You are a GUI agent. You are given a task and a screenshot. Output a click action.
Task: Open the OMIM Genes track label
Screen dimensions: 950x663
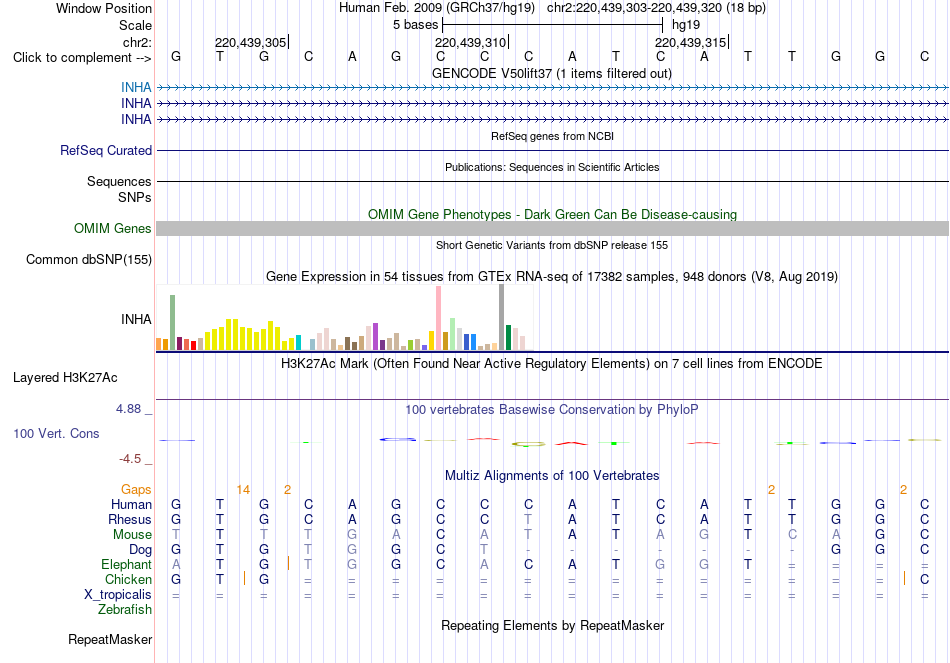(x=113, y=228)
